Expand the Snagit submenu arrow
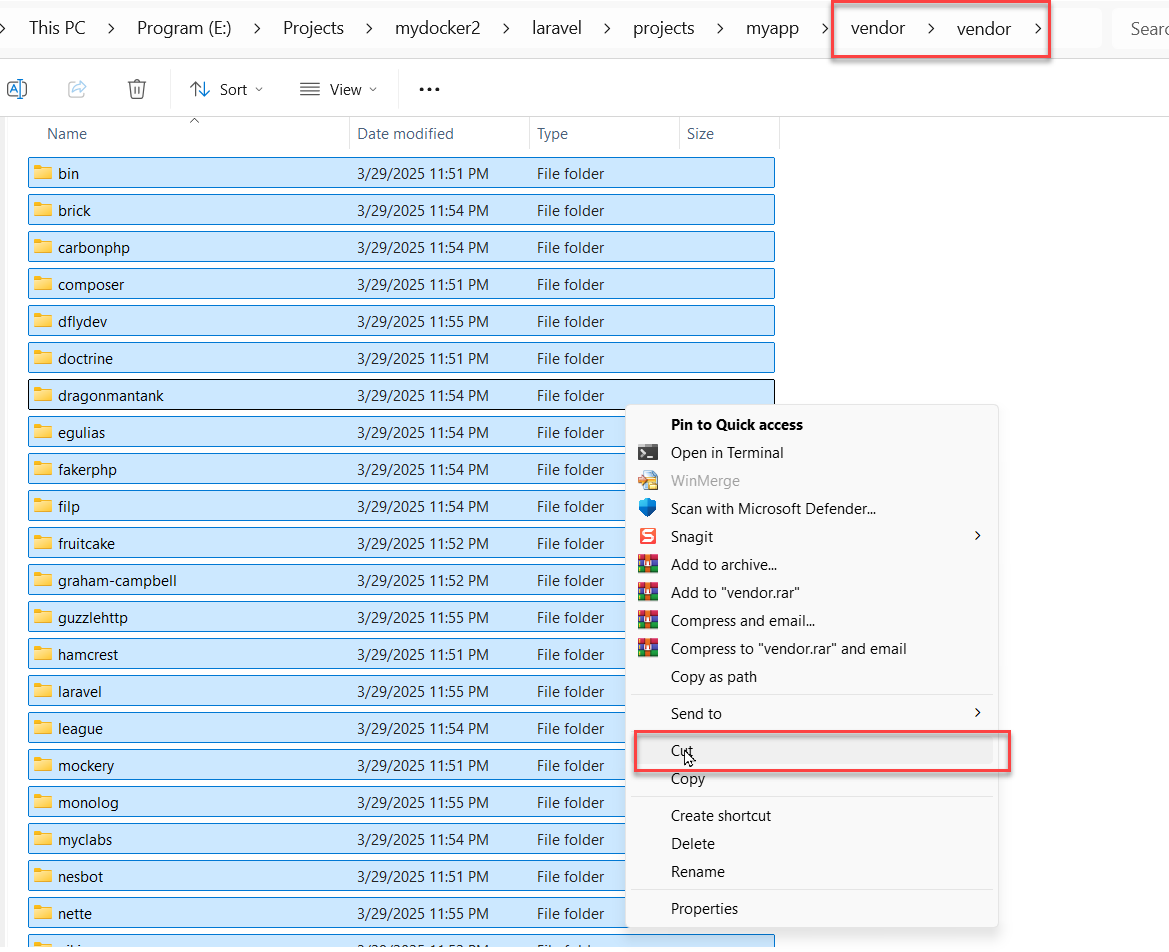 click(x=977, y=536)
